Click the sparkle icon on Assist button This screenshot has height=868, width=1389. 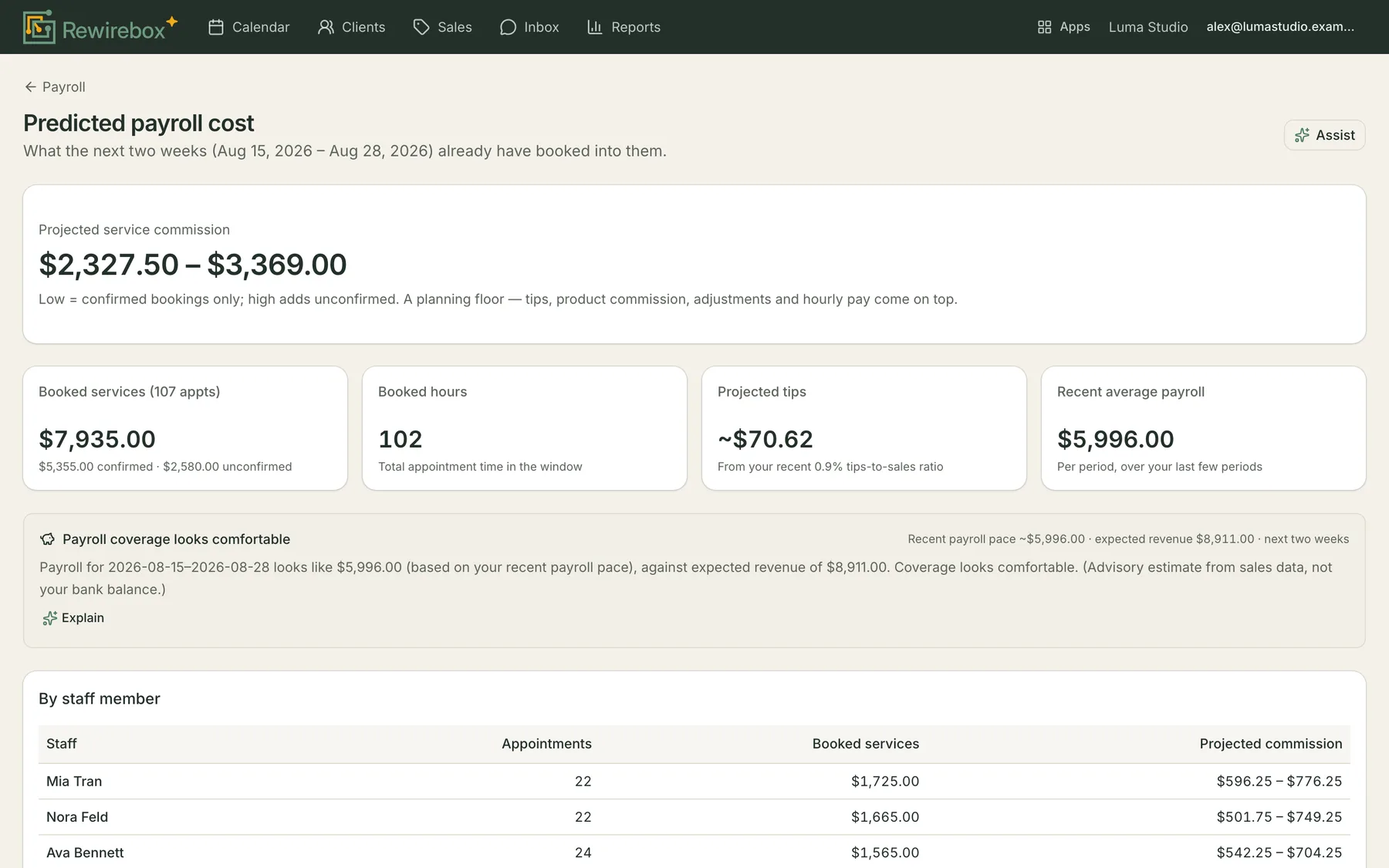point(1302,135)
